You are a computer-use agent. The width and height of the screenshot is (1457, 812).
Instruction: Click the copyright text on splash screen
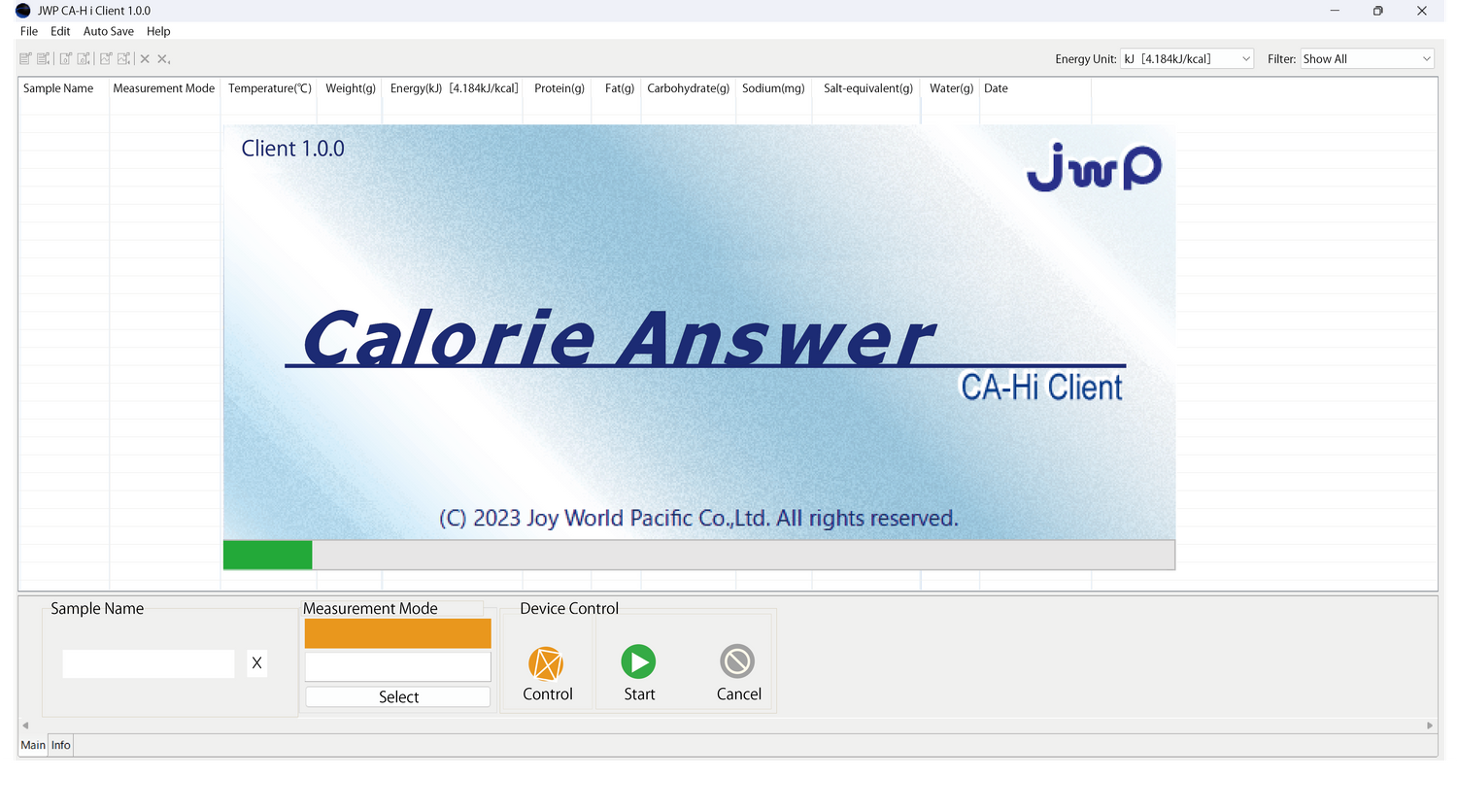pyautogui.click(x=698, y=519)
